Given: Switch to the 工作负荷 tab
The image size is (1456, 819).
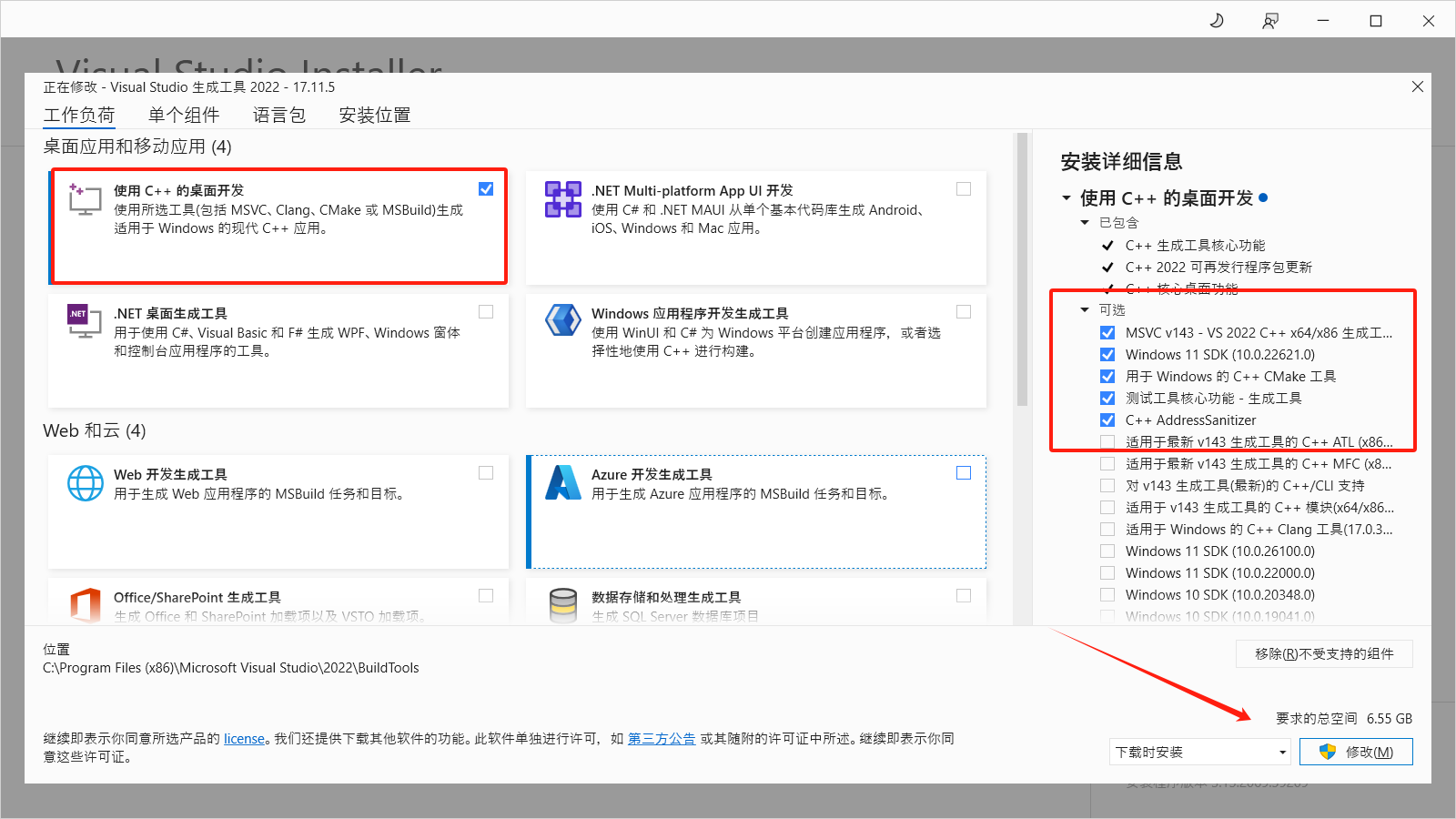Looking at the screenshot, I should 79,116.
